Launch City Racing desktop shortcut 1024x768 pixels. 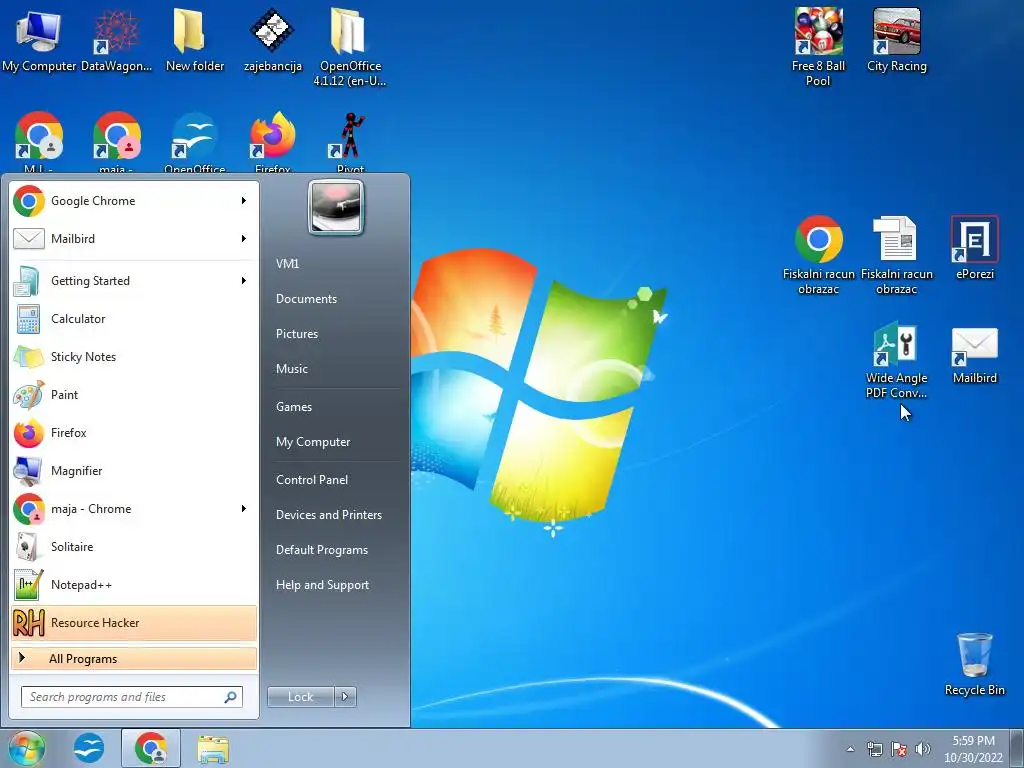(x=897, y=40)
